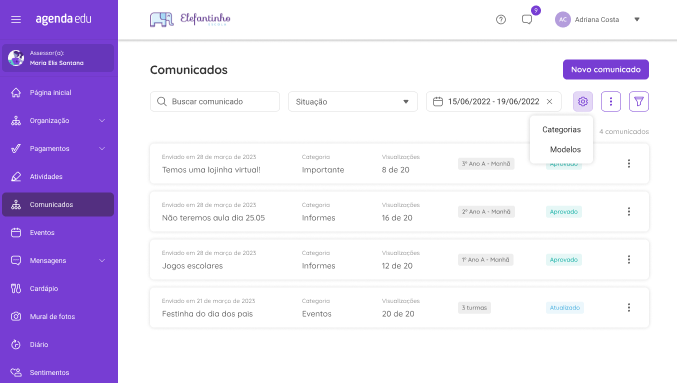Click the Sentimentos icon
Image resolution: width=677 pixels, height=383 pixels.
click(x=16, y=372)
